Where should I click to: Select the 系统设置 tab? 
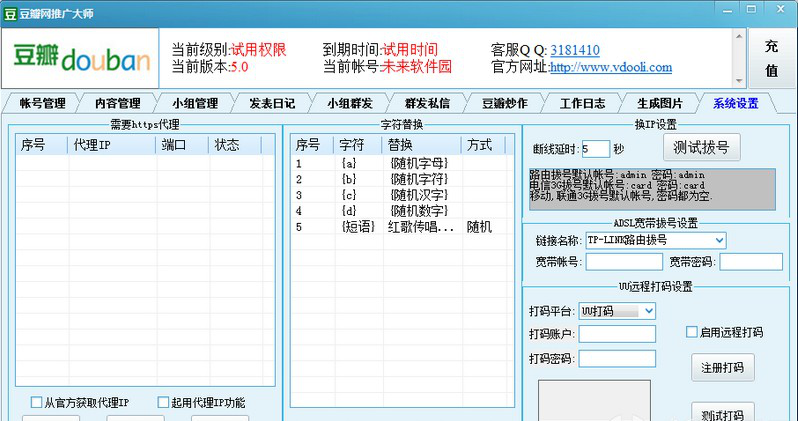[736, 103]
